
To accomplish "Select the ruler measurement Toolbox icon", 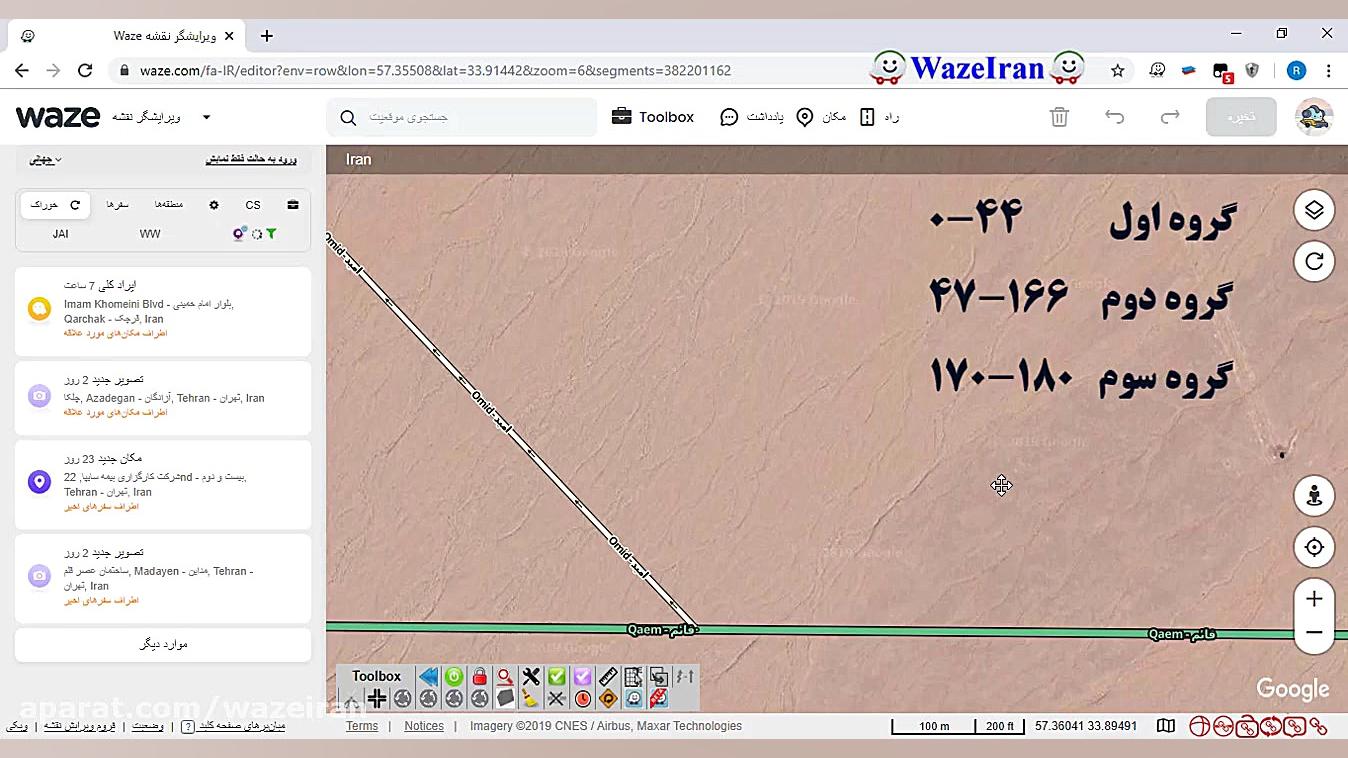I will point(608,677).
